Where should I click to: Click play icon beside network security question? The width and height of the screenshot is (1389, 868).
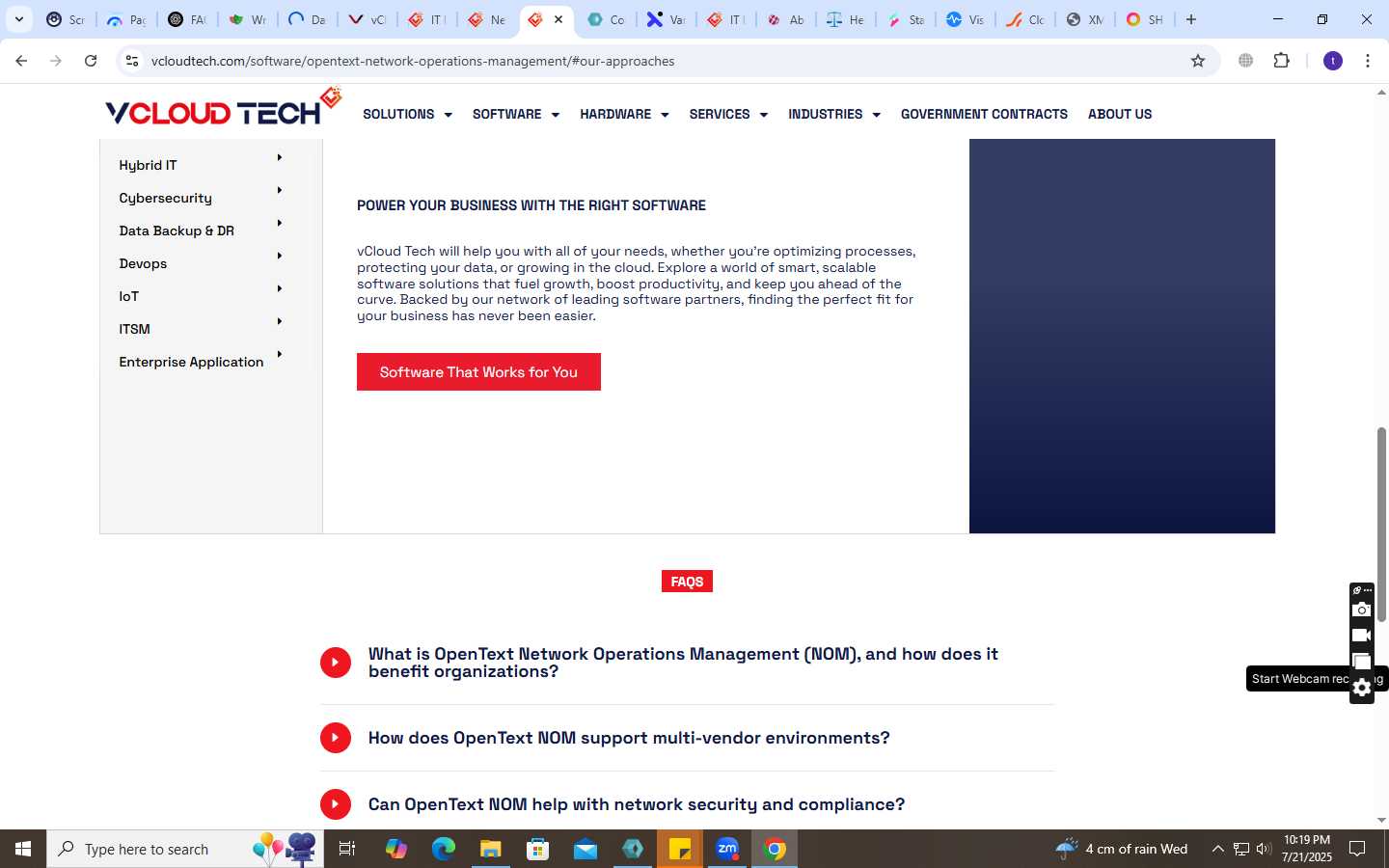[336, 804]
